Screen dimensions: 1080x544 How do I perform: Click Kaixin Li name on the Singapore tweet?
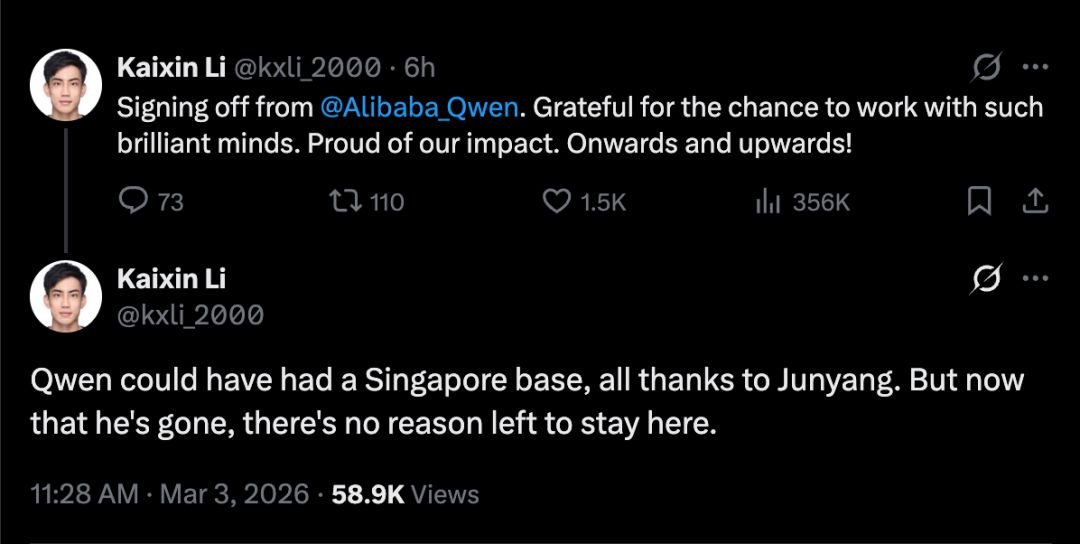tap(171, 279)
